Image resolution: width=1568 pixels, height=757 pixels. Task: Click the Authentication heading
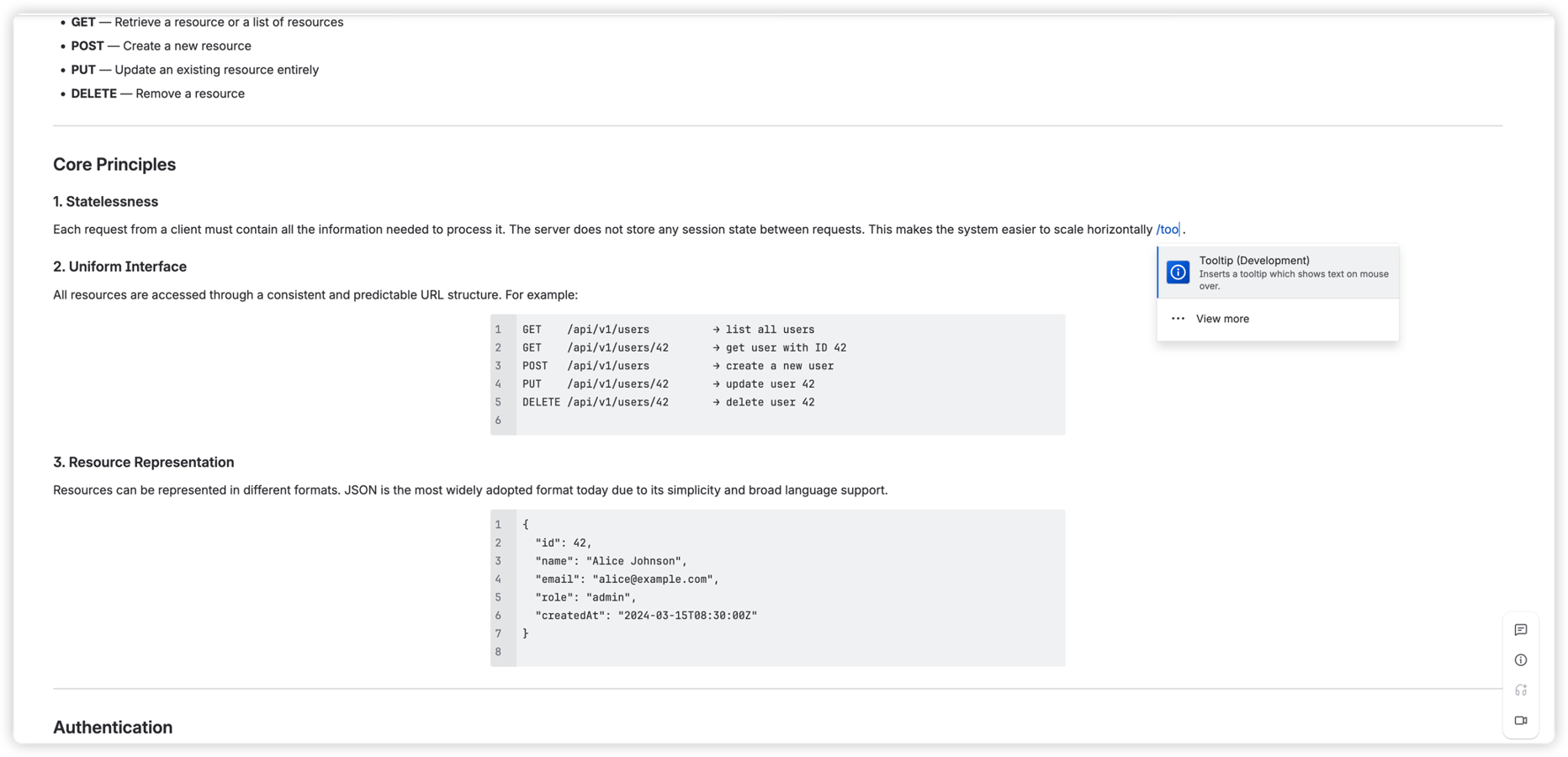point(112,727)
